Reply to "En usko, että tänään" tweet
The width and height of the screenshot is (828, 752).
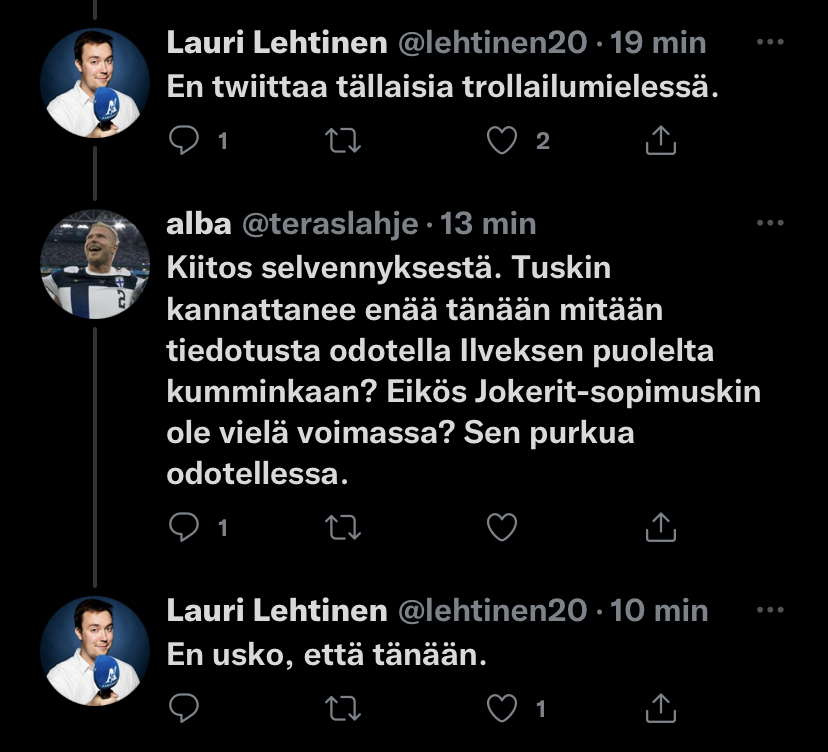(185, 708)
